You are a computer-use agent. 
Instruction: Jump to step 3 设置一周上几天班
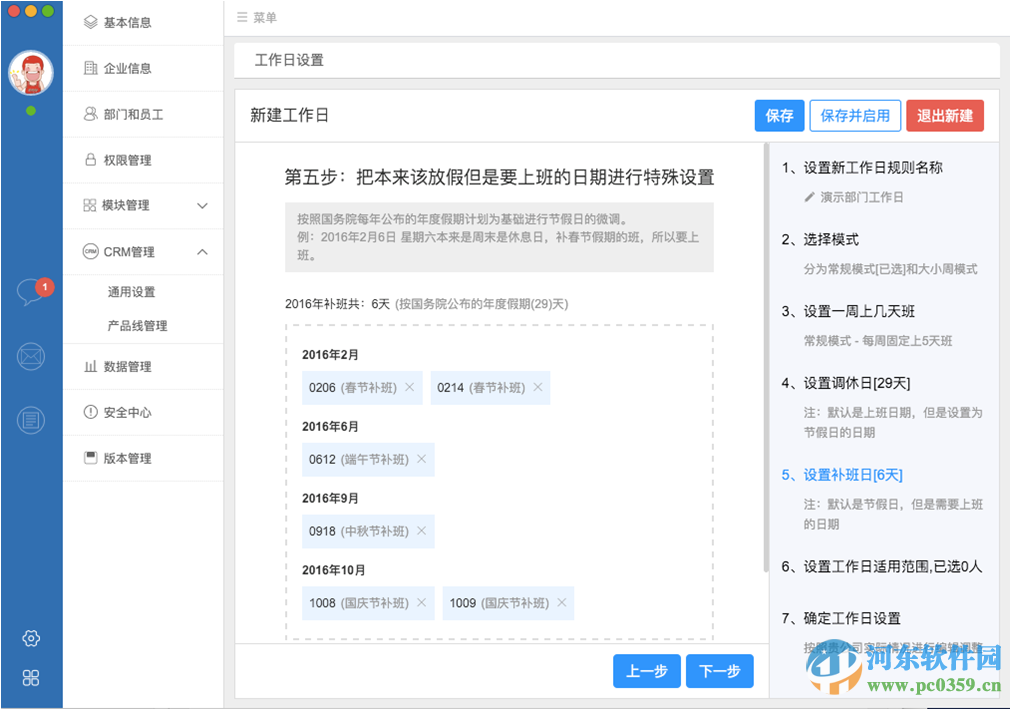[x=848, y=311]
